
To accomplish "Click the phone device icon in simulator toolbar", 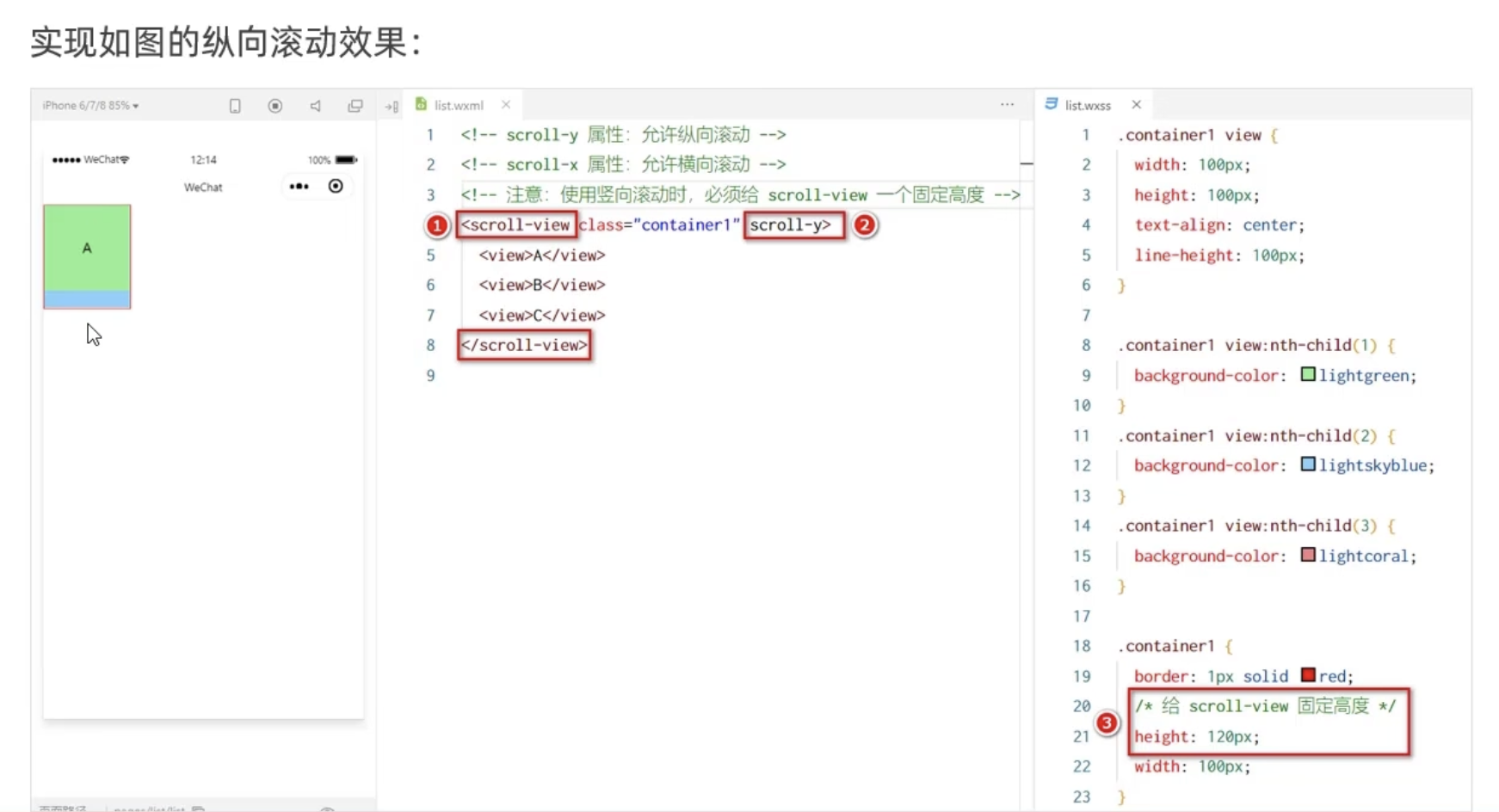I will (x=235, y=106).
